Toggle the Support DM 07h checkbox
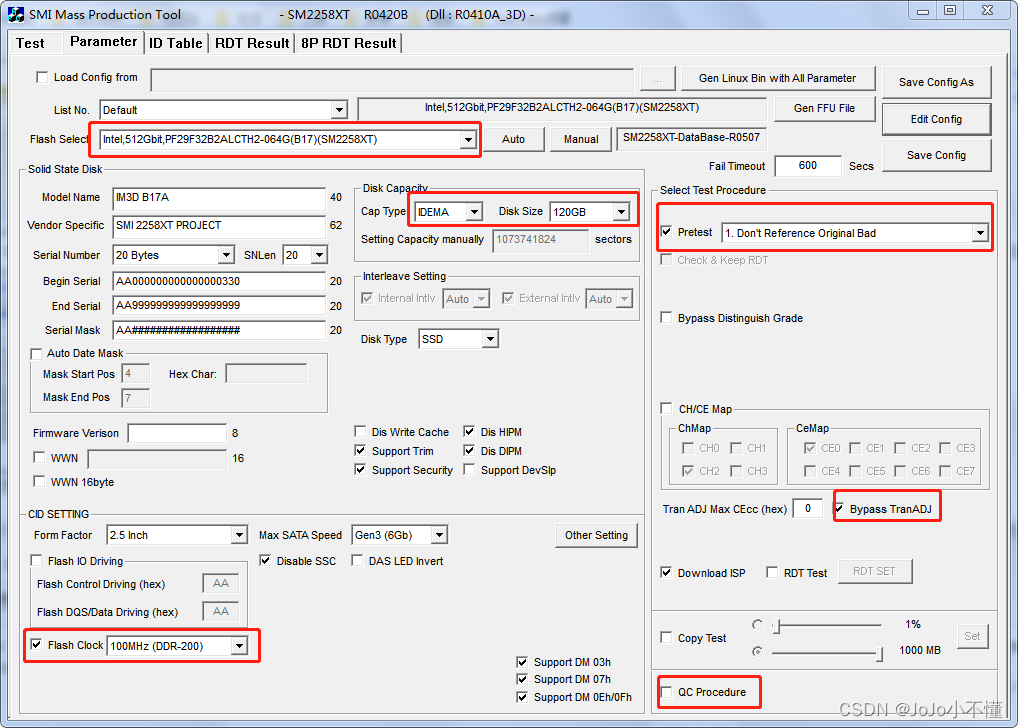Viewport: 1018px width, 728px height. point(522,679)
